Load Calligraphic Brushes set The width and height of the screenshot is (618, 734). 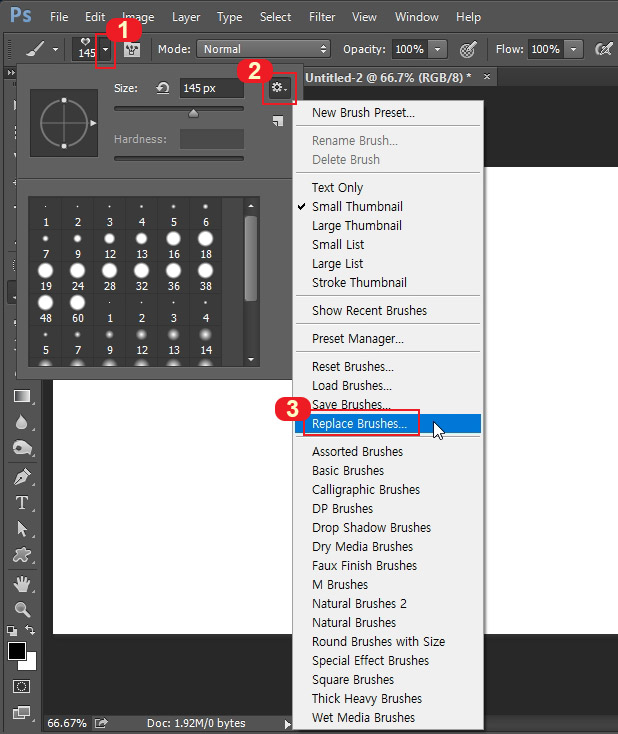(x=388, y=490)
